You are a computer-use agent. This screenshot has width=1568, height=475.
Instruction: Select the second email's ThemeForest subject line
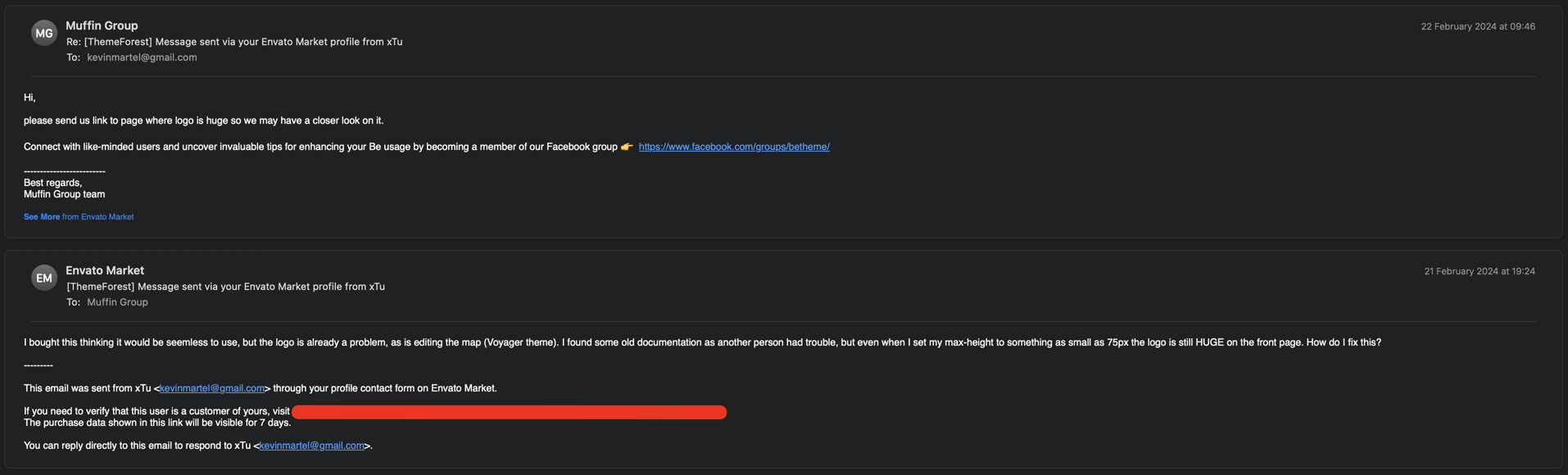tap(225, 287)
